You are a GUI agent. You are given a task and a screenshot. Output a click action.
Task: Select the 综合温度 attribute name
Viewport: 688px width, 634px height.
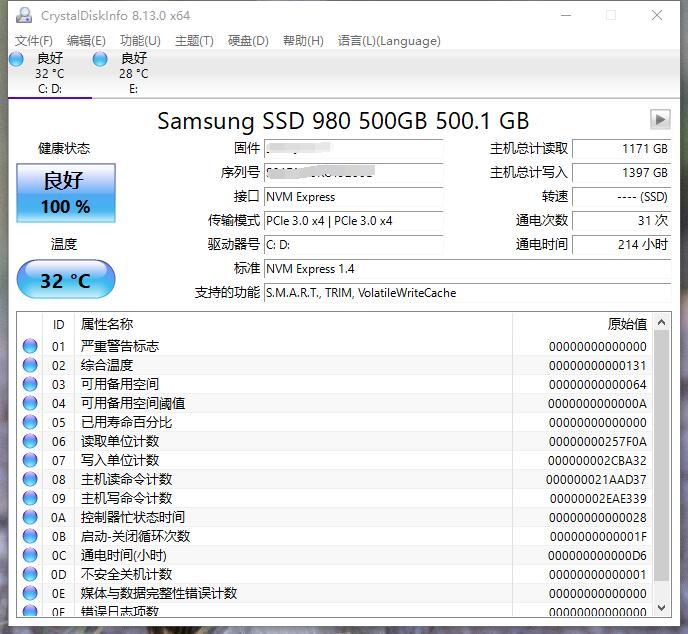point(107,365)
